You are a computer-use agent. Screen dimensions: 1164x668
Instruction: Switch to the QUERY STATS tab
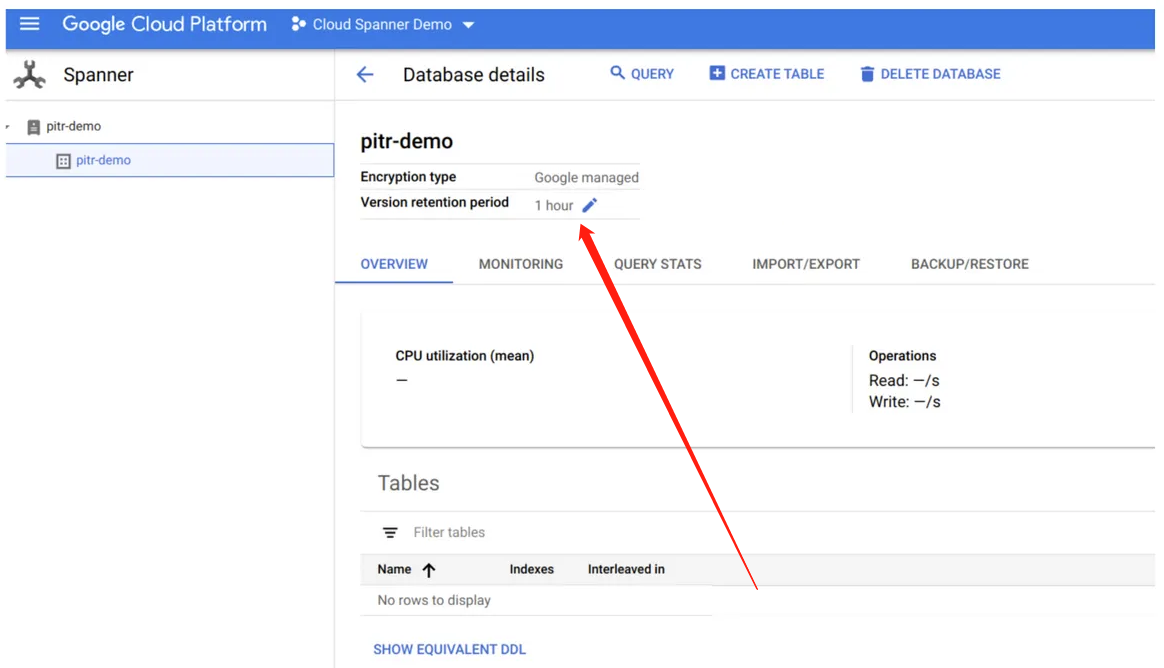[x=658, y=264]
